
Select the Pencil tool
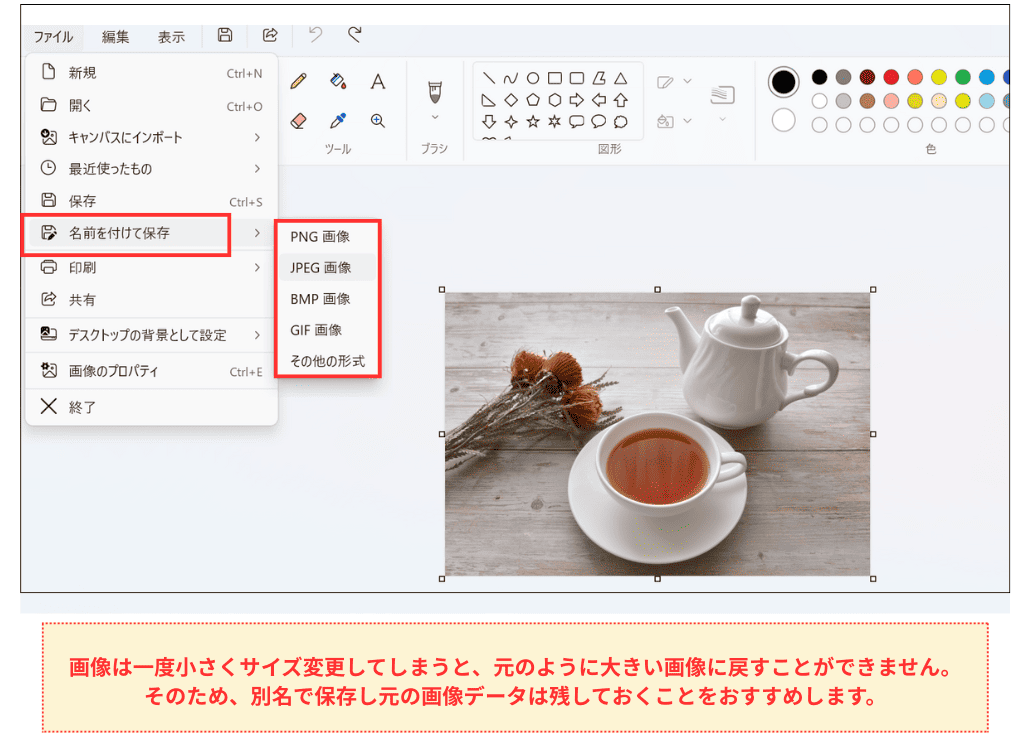point(298,83)
